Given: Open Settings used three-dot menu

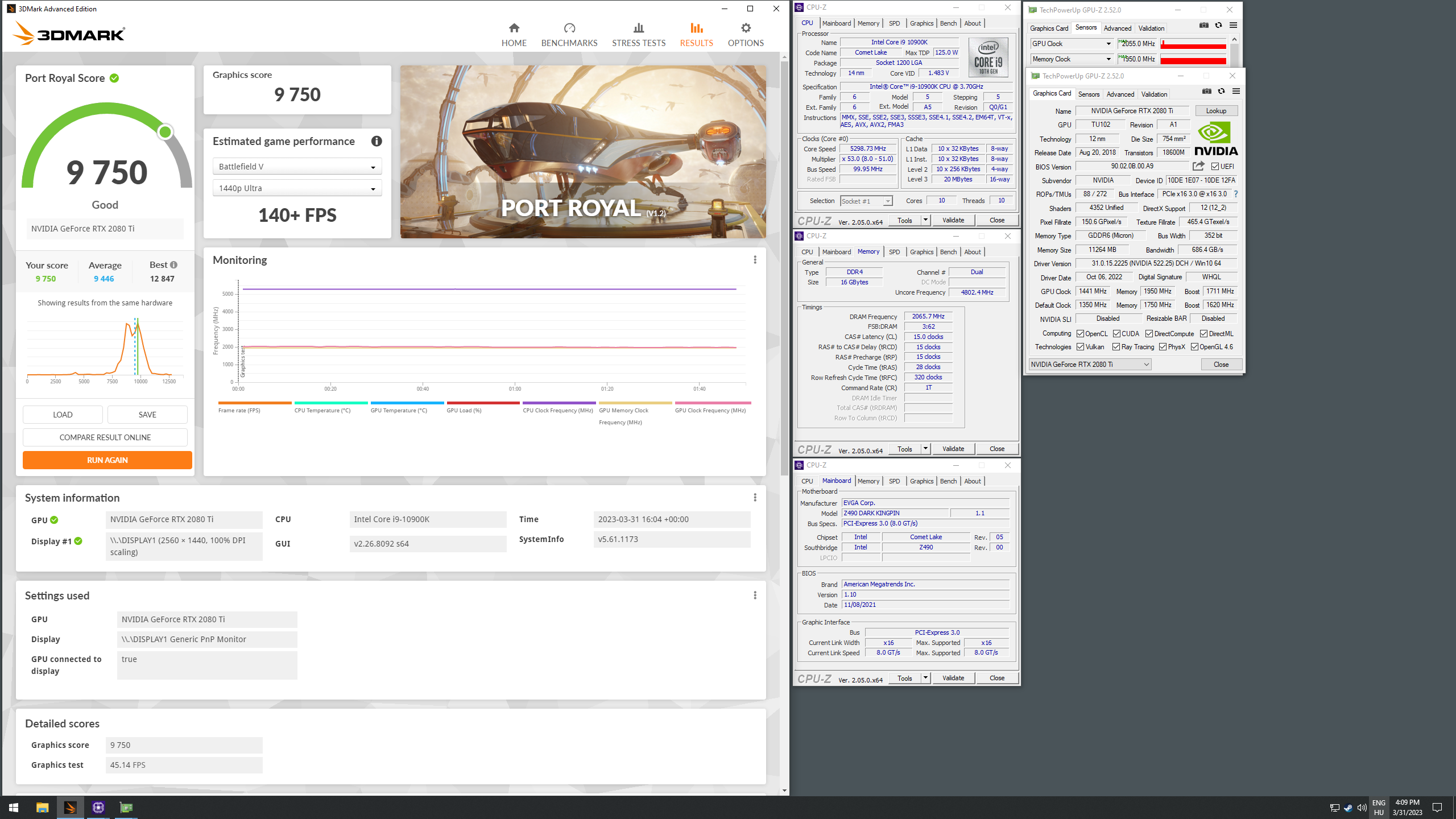Looking at the screenshot, I should 755,595.
